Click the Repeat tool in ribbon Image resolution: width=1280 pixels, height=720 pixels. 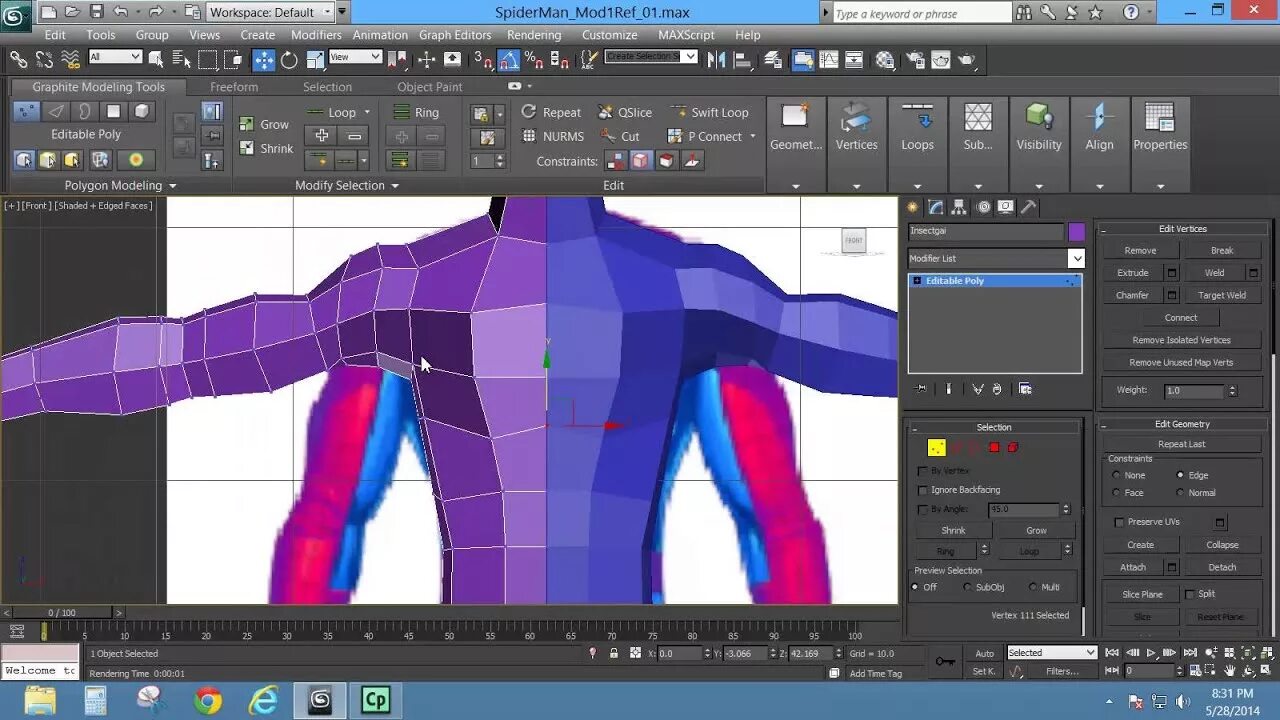pyautogui.click(x=551, y=112)
